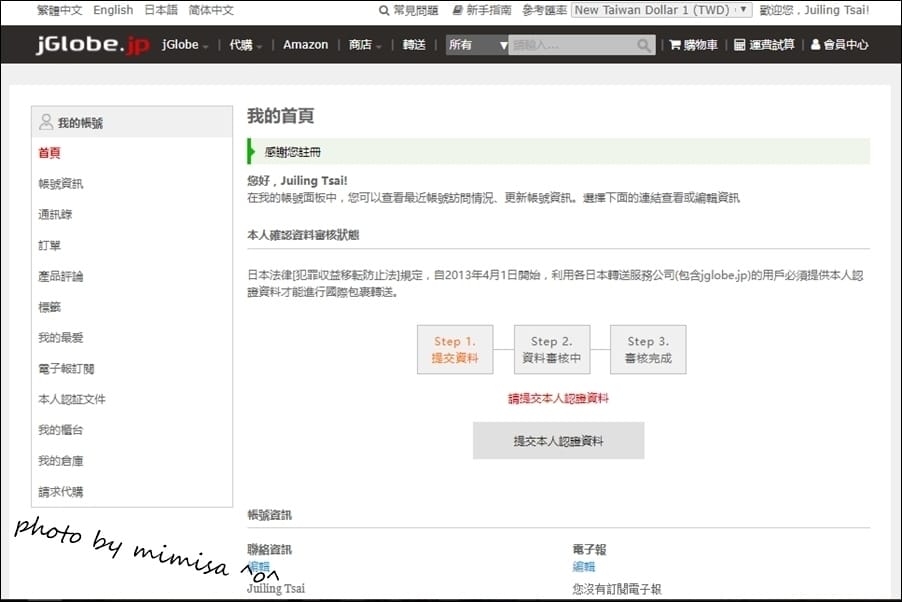Expand the 所有 search category dropdown

click(477, 44)
